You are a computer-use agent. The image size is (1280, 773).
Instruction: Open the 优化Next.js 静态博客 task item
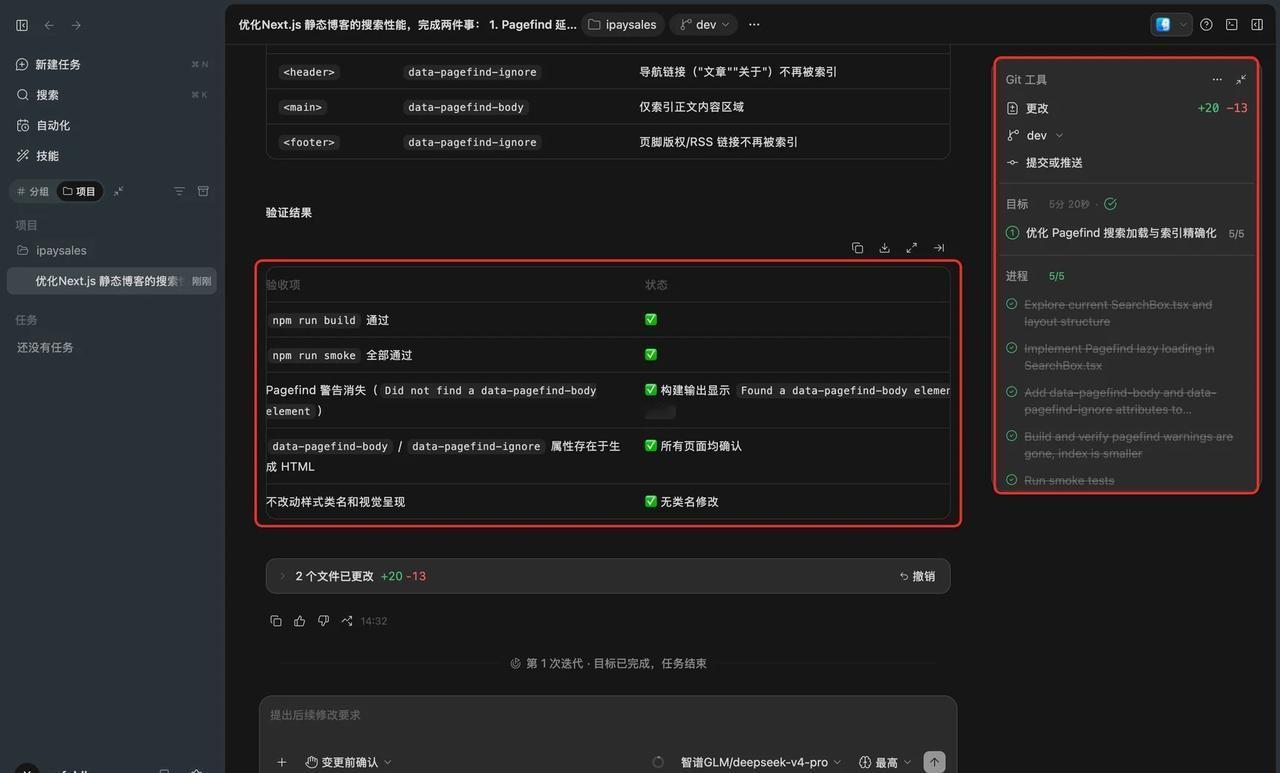pyautogui.click(x=112, y=281)
